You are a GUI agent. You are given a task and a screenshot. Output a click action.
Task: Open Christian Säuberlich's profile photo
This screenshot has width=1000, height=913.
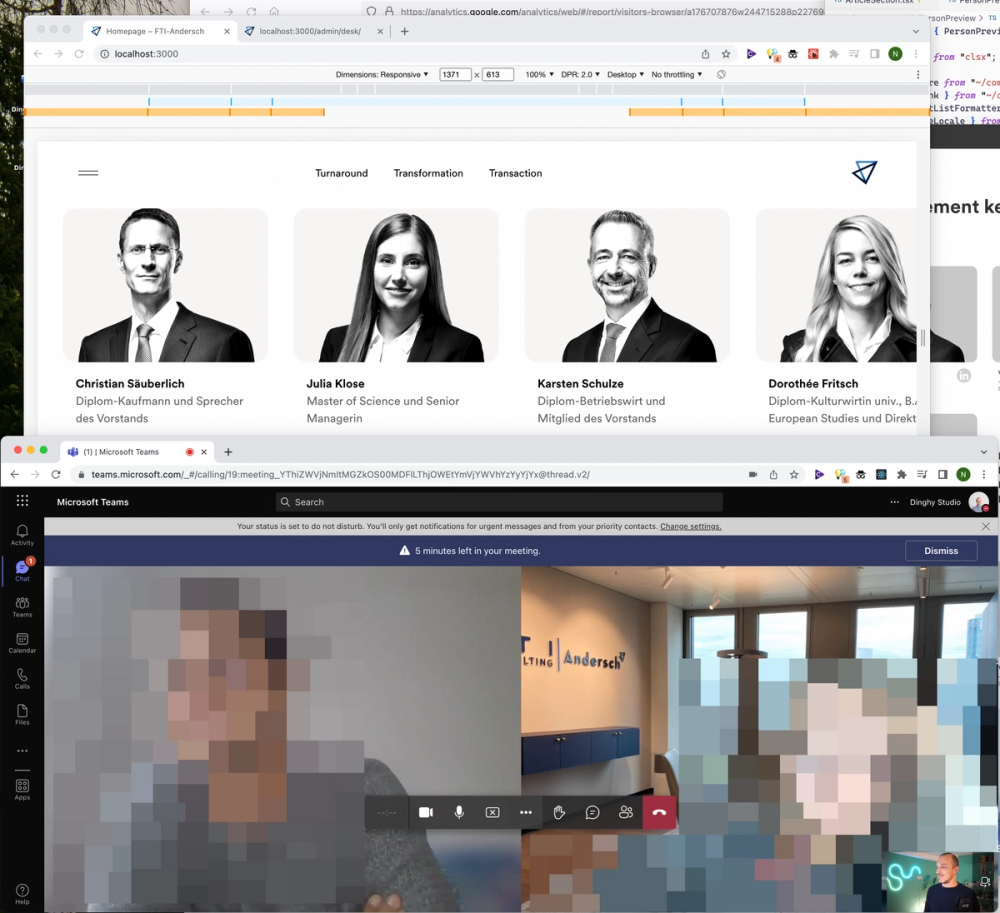tap(165, 285)
